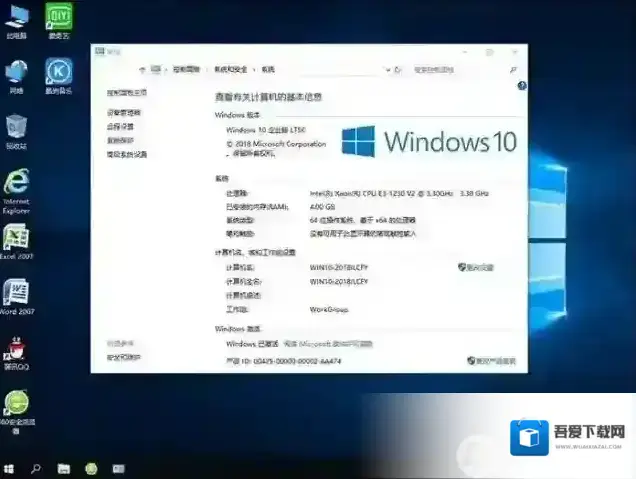
Task: Open the 360 browser desktop shortcut
Action: point(16,406)
